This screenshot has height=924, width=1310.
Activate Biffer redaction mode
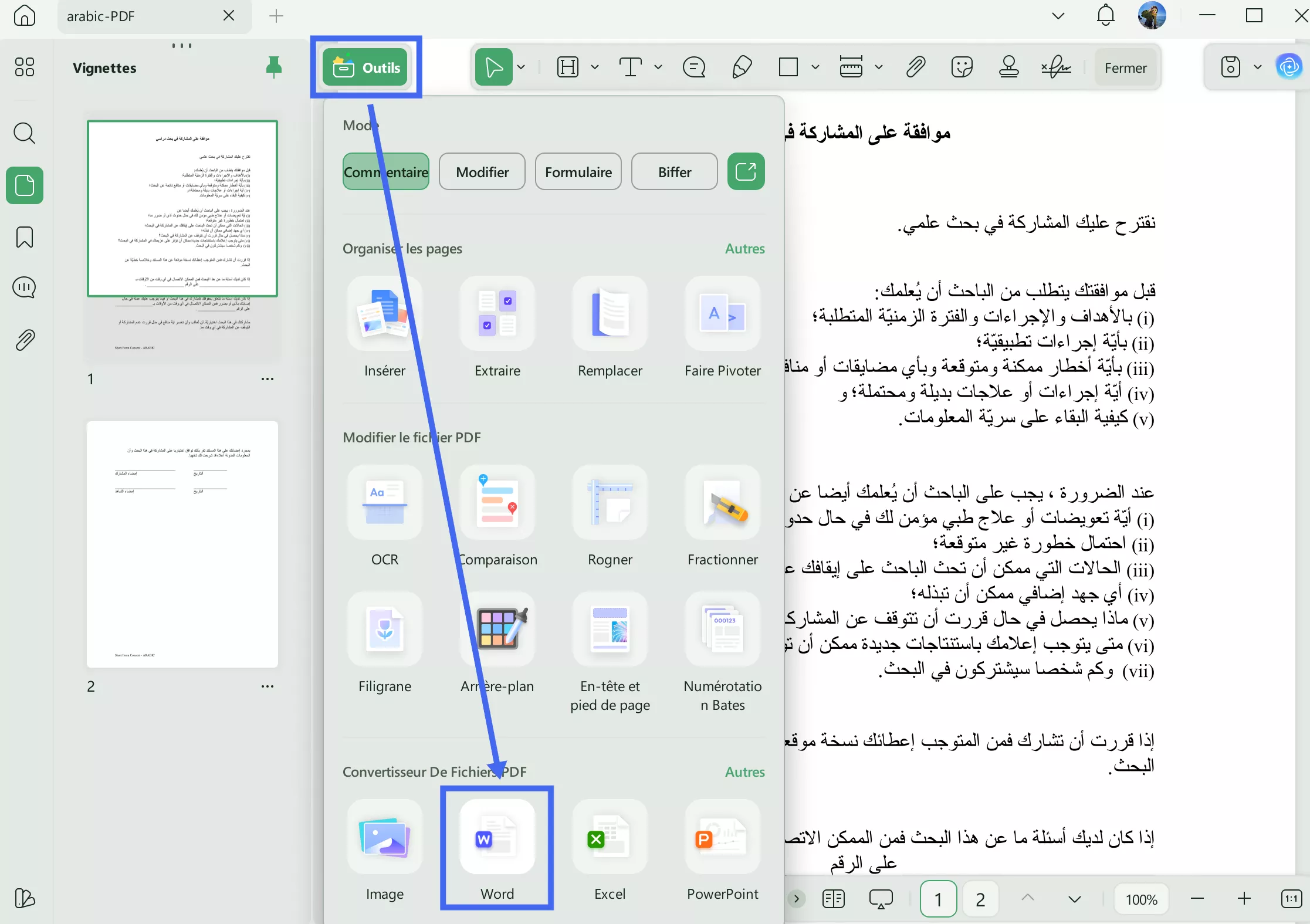(x=674, y=171)
